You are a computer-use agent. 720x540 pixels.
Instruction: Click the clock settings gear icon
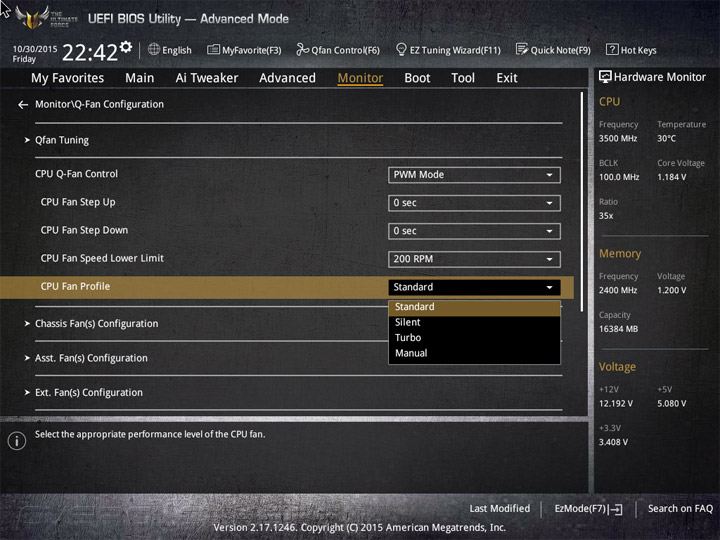coord(126,46)
